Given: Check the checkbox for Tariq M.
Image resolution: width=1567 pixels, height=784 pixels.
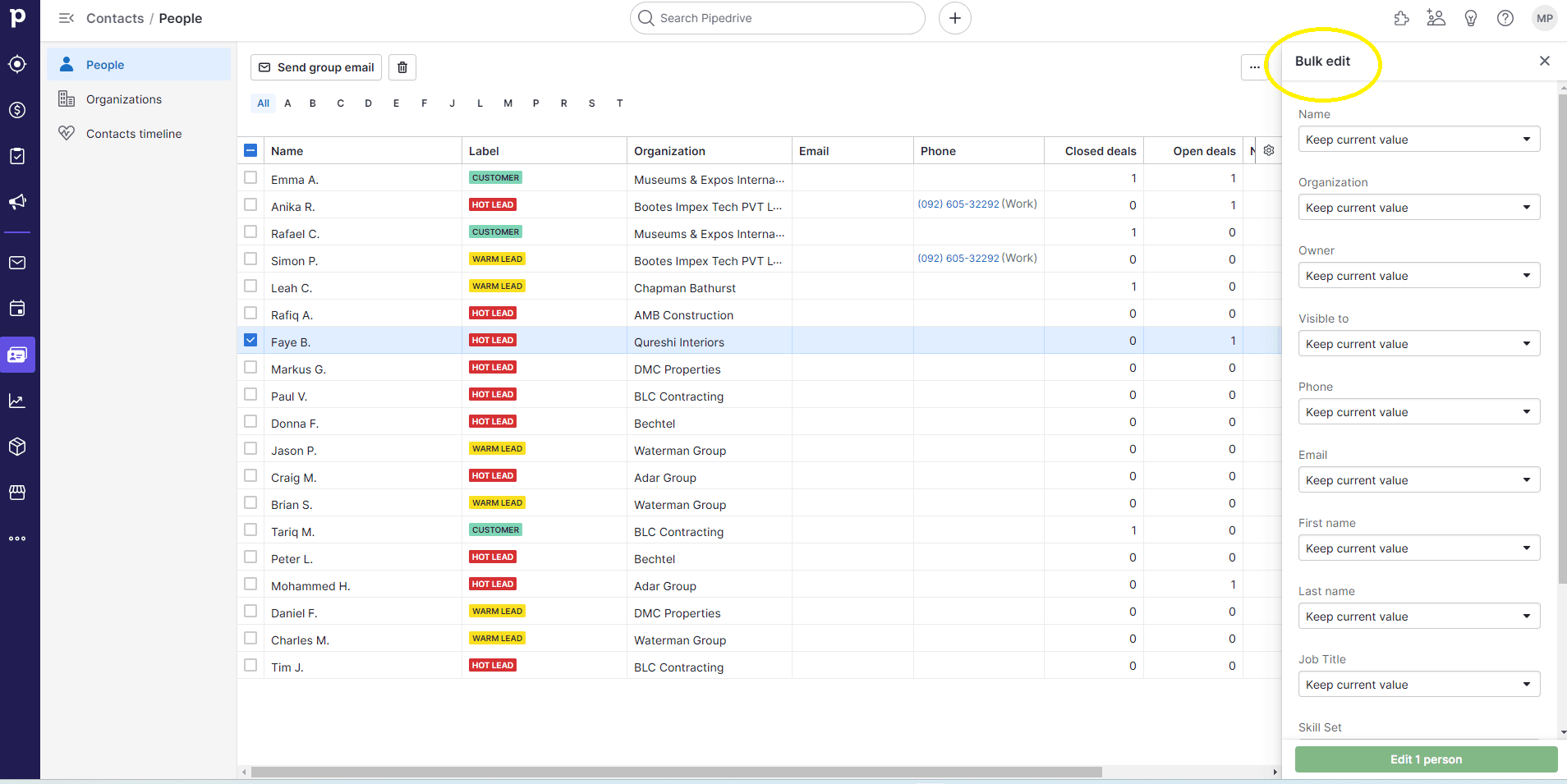Looking at the screenshot, I should pyautogui.click(x=250, y=530).
